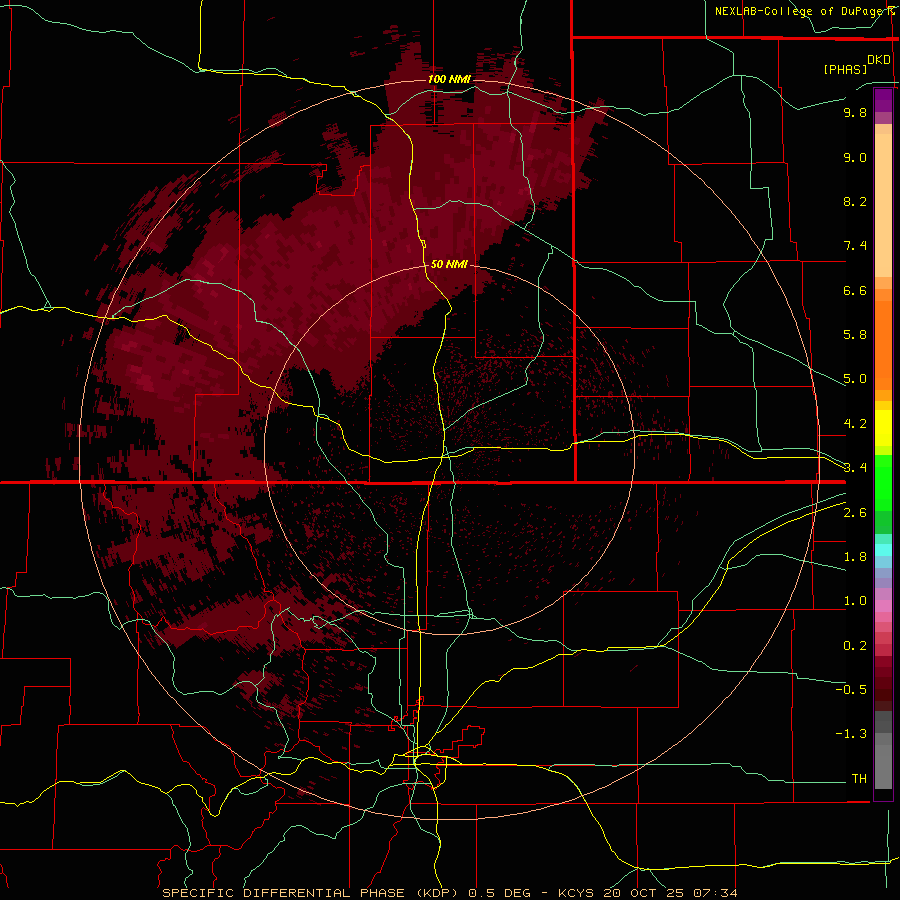Image resolution: width=900 pixels, height=900 pixels.
Task: Click the DKD units label above the color bar
Action: click(x=878, y=60)
